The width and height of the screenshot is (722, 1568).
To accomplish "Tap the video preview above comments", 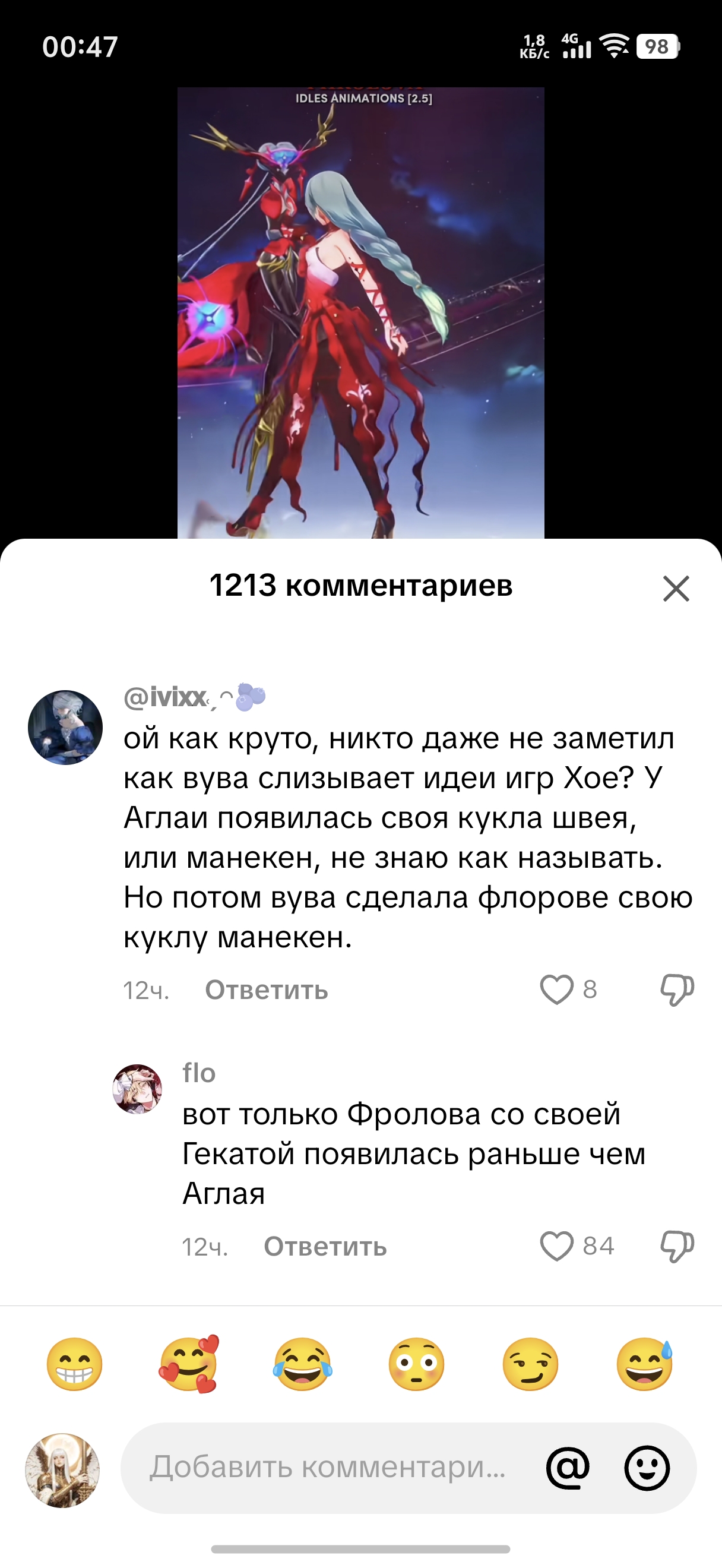I will pos(360,313).
